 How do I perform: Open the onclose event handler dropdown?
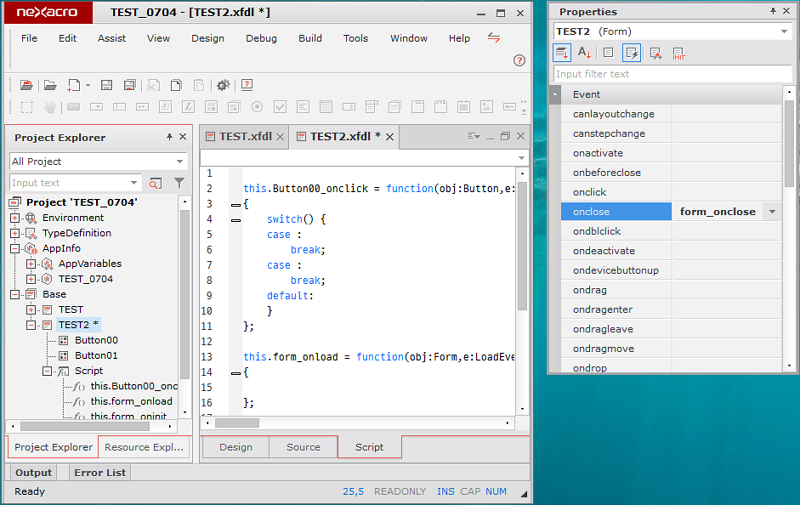click(x=771, y=212)
